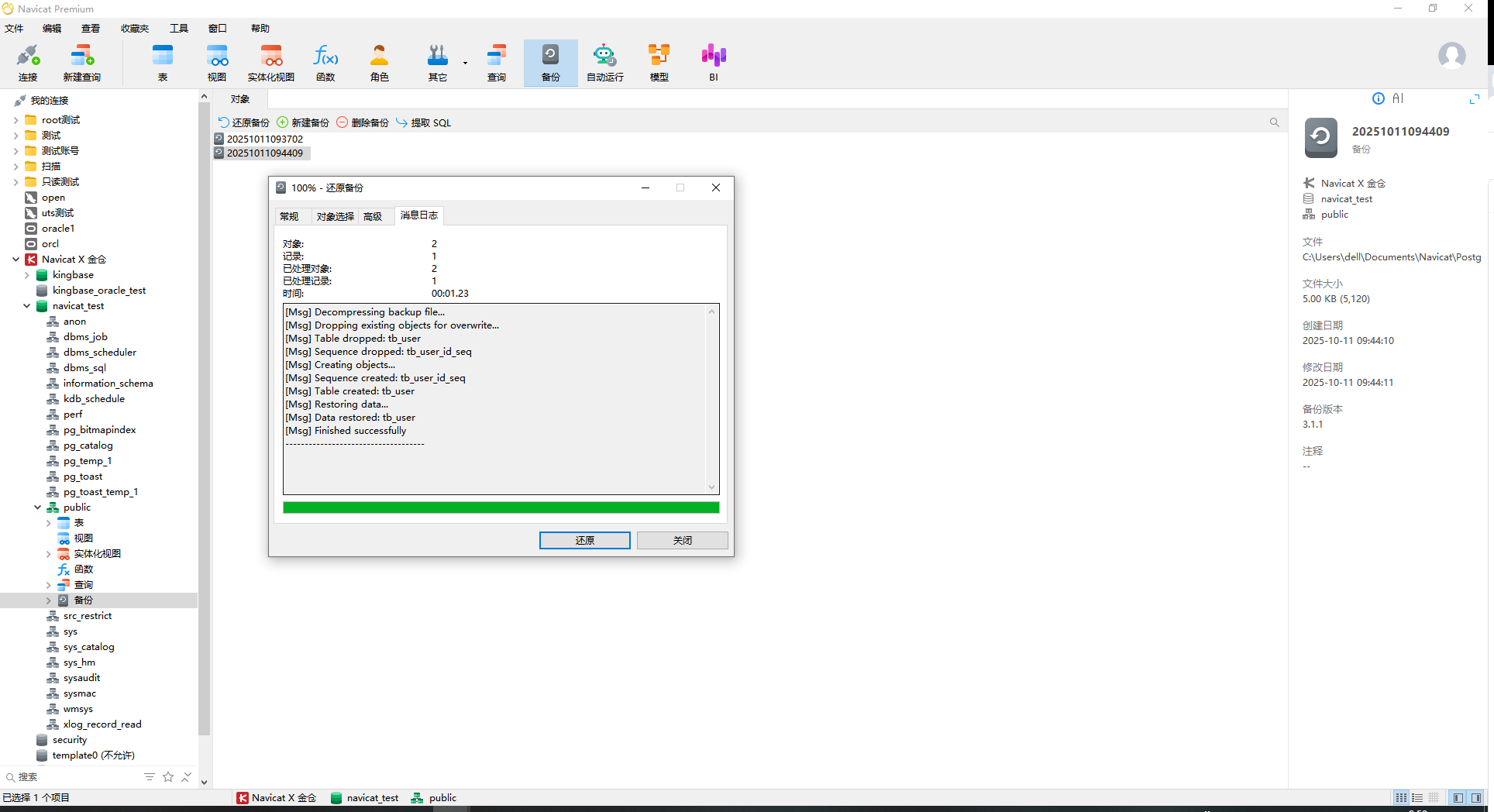Click the 关闭 button in dialog
Screen dimensions: 1494x812
[x=683, y=540]
